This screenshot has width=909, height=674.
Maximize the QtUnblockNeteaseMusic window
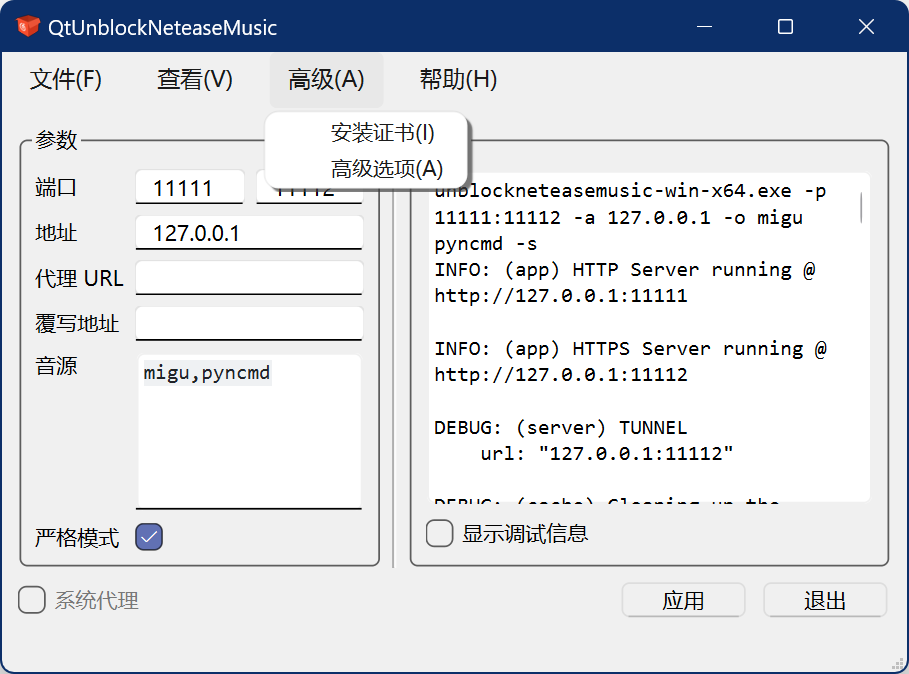point(785,27)
